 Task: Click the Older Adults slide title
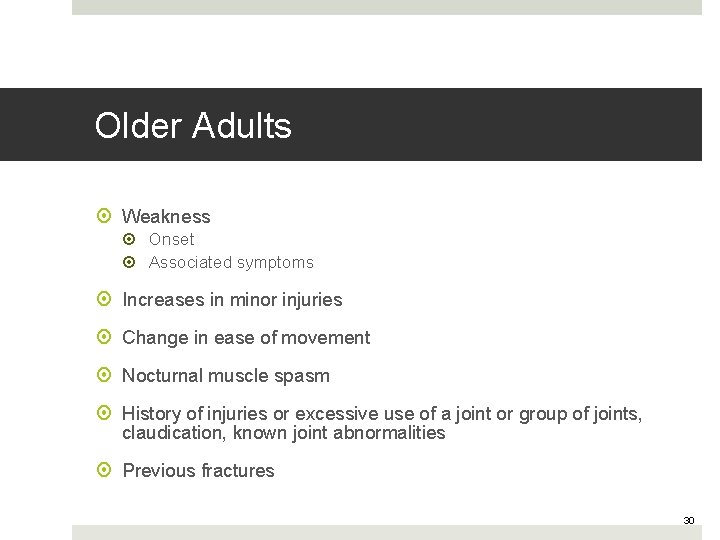coord(193,126)
